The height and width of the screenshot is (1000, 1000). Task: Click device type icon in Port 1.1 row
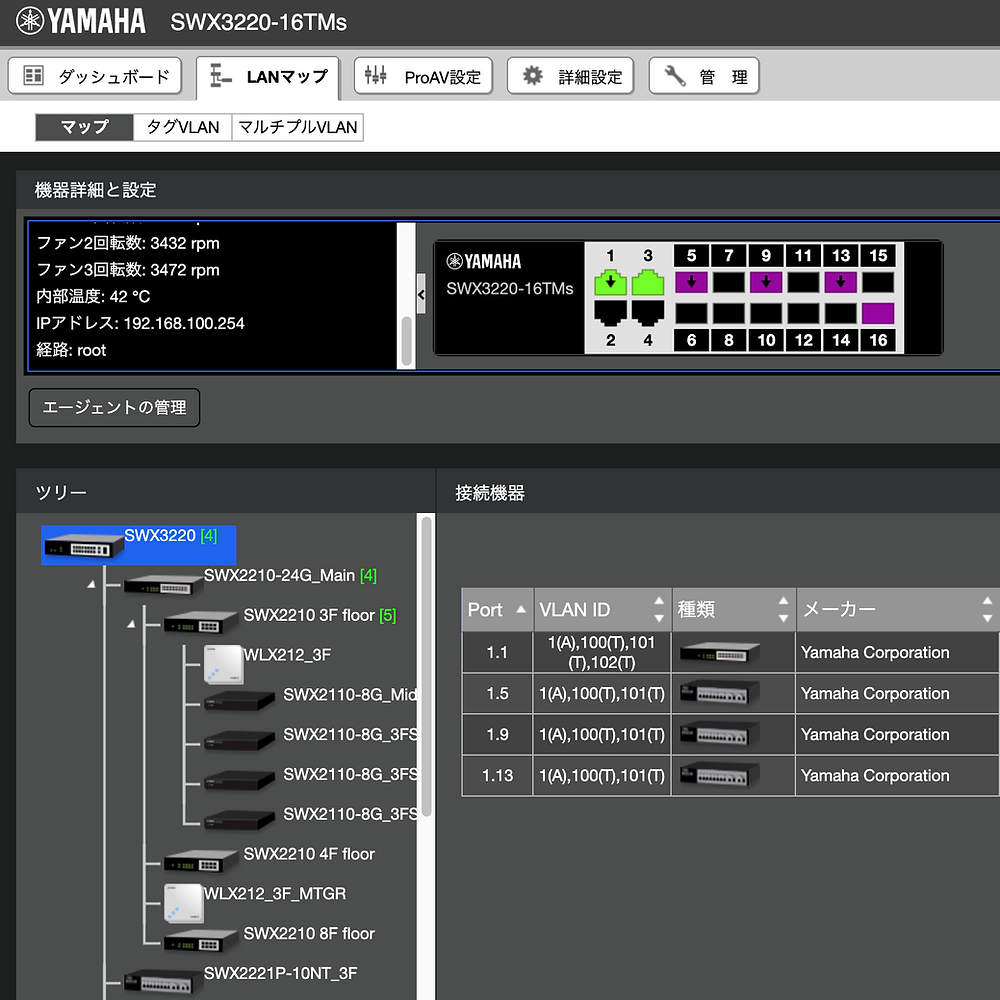(x=719, y=652)
